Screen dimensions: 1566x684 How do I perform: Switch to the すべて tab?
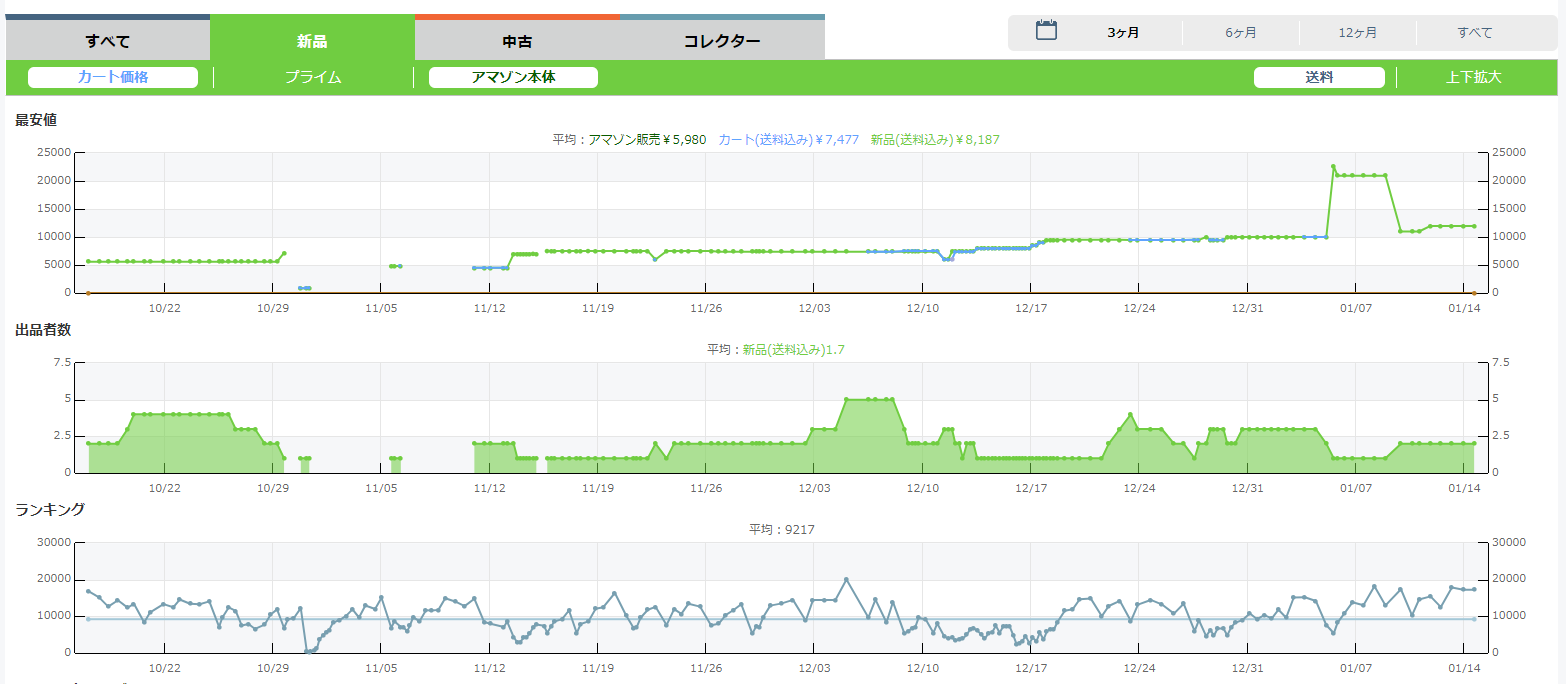click(108, 41)
